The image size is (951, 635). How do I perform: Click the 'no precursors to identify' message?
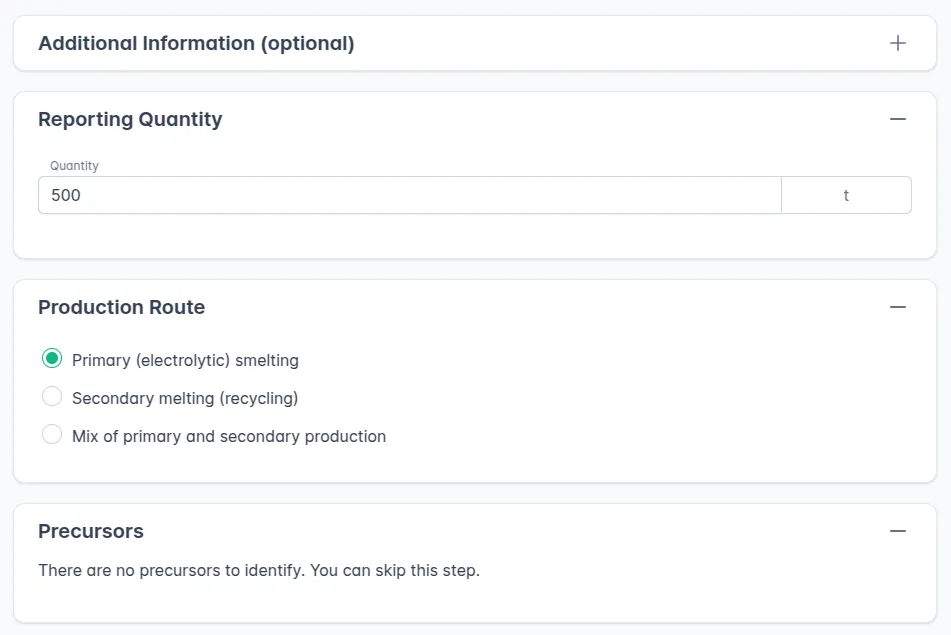point(258,571)
